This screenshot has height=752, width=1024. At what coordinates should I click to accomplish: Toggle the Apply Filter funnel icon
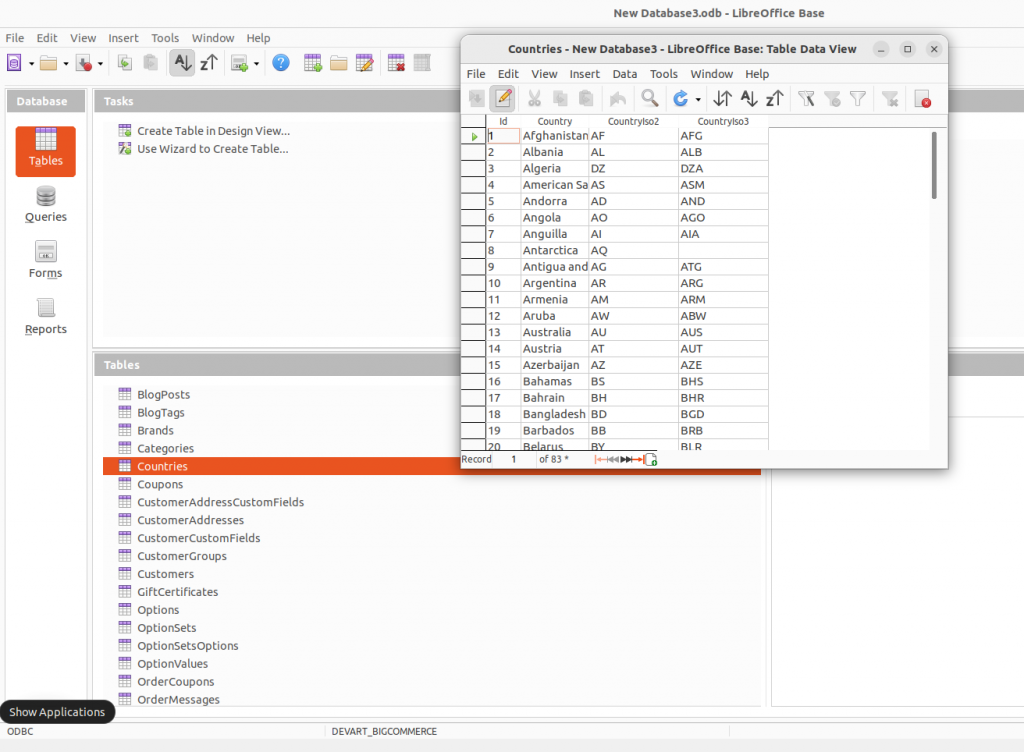click(x=832, y=99)
